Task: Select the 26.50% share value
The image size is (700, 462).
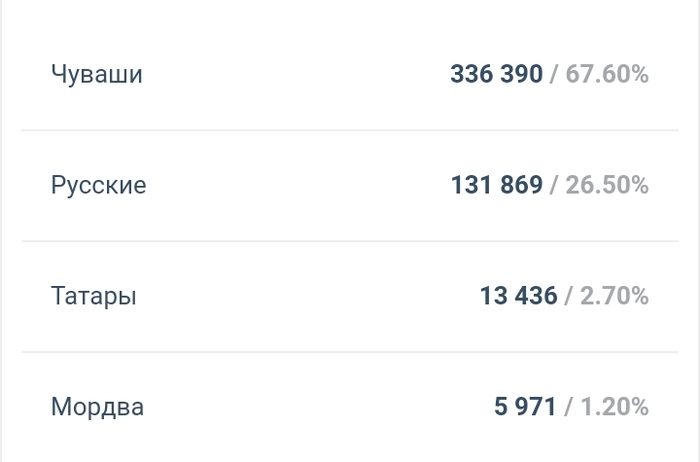Action: [607, 185]
